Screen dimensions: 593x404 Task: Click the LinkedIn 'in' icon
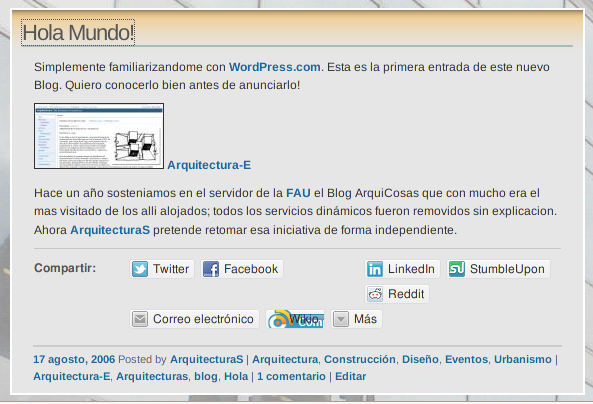(375, 269)
